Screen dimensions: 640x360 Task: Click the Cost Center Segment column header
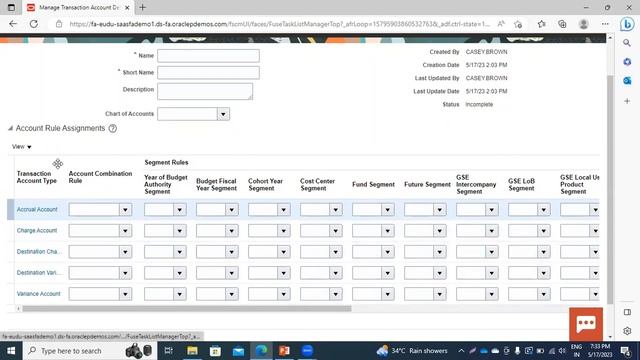click(x=318, y=184)
